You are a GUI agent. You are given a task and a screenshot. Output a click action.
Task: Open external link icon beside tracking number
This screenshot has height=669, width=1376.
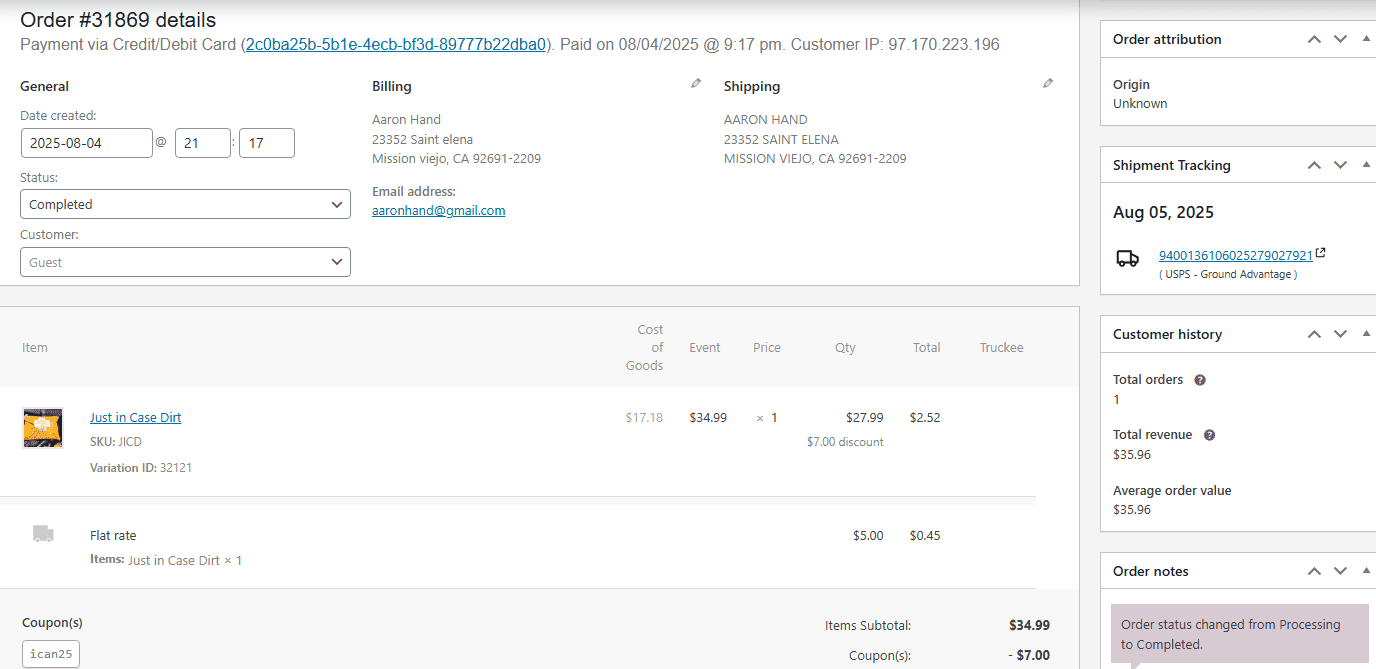[x=1321, y=254]
